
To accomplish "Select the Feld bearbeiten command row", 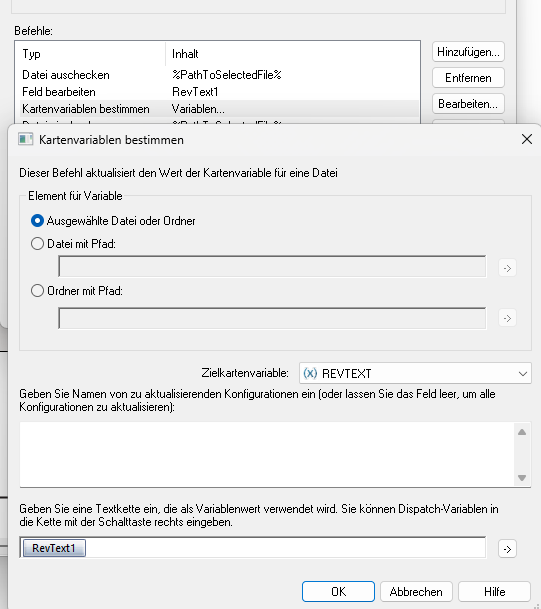I will point(219,92).
